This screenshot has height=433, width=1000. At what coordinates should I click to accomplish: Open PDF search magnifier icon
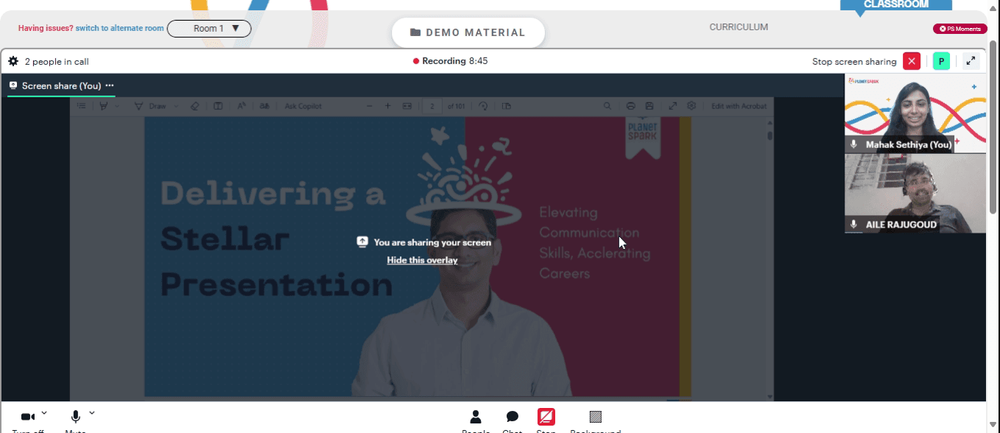pyautogui.click(x=608, y=106)
